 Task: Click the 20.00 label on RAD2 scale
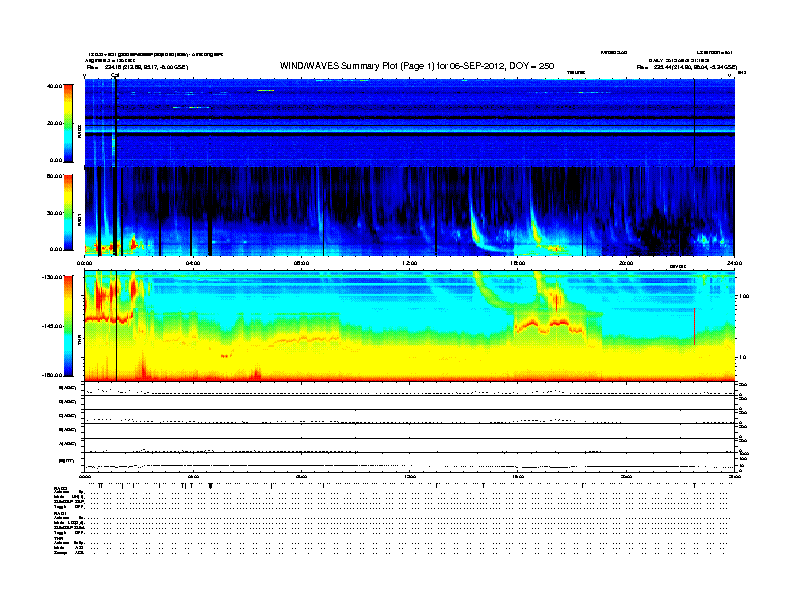[x=55, y=123]
